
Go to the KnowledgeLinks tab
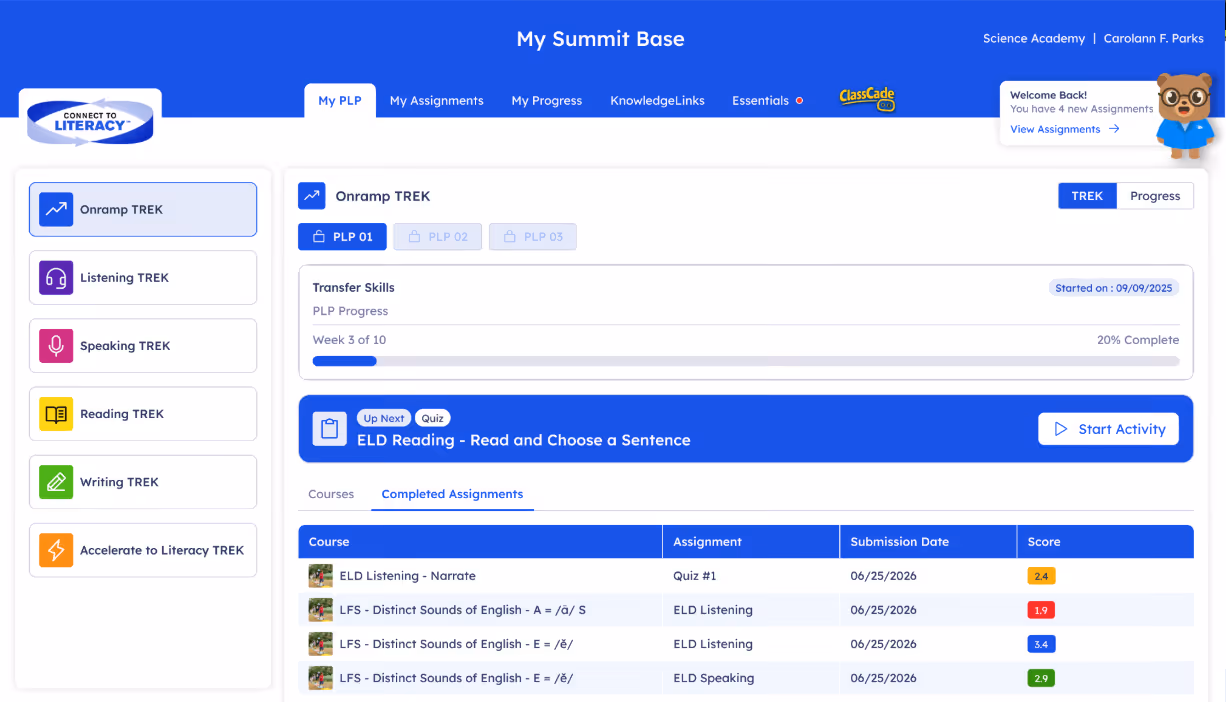click(657, 100)
